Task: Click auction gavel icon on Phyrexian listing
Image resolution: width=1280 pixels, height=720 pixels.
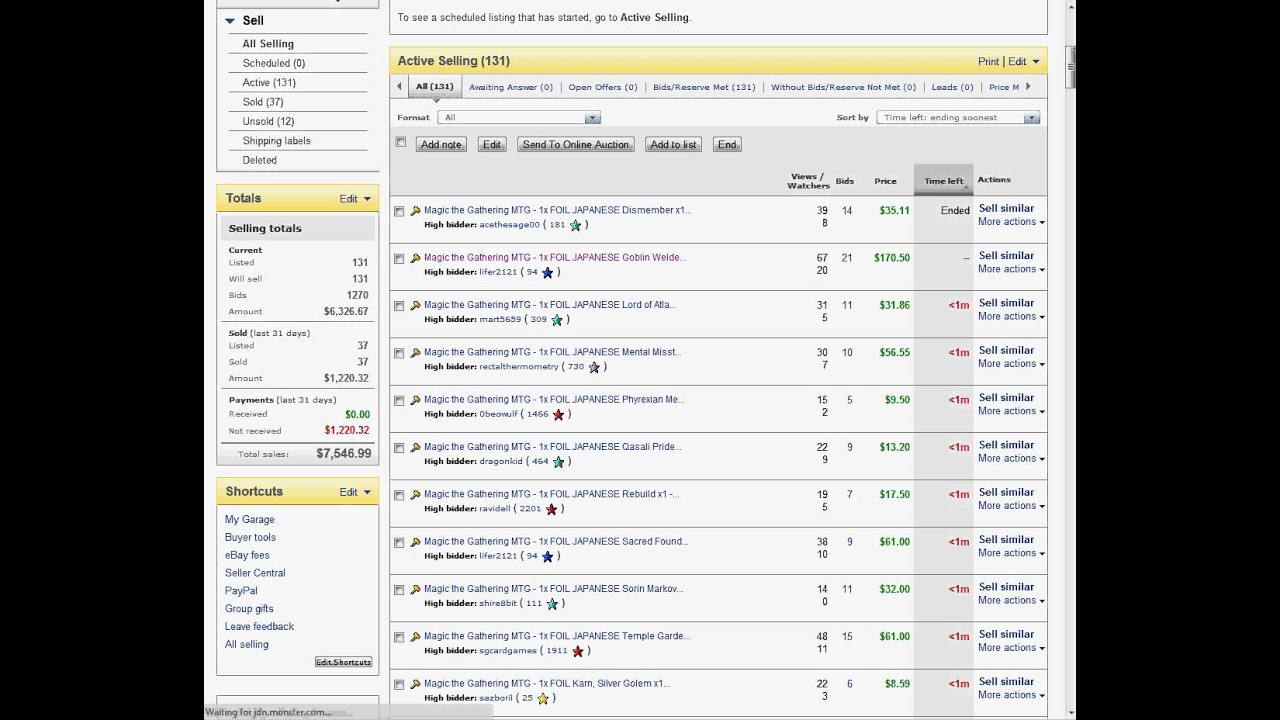Action: tap(415, 400)
